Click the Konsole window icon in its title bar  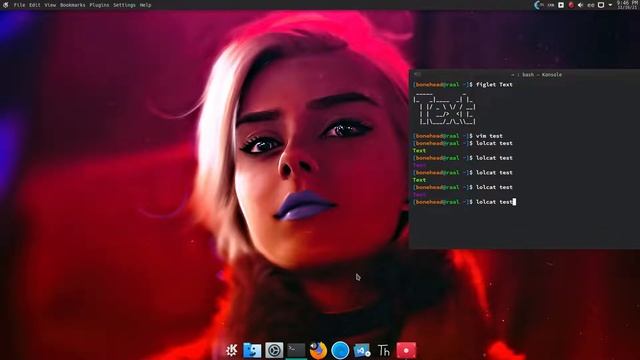click(417, 74)
